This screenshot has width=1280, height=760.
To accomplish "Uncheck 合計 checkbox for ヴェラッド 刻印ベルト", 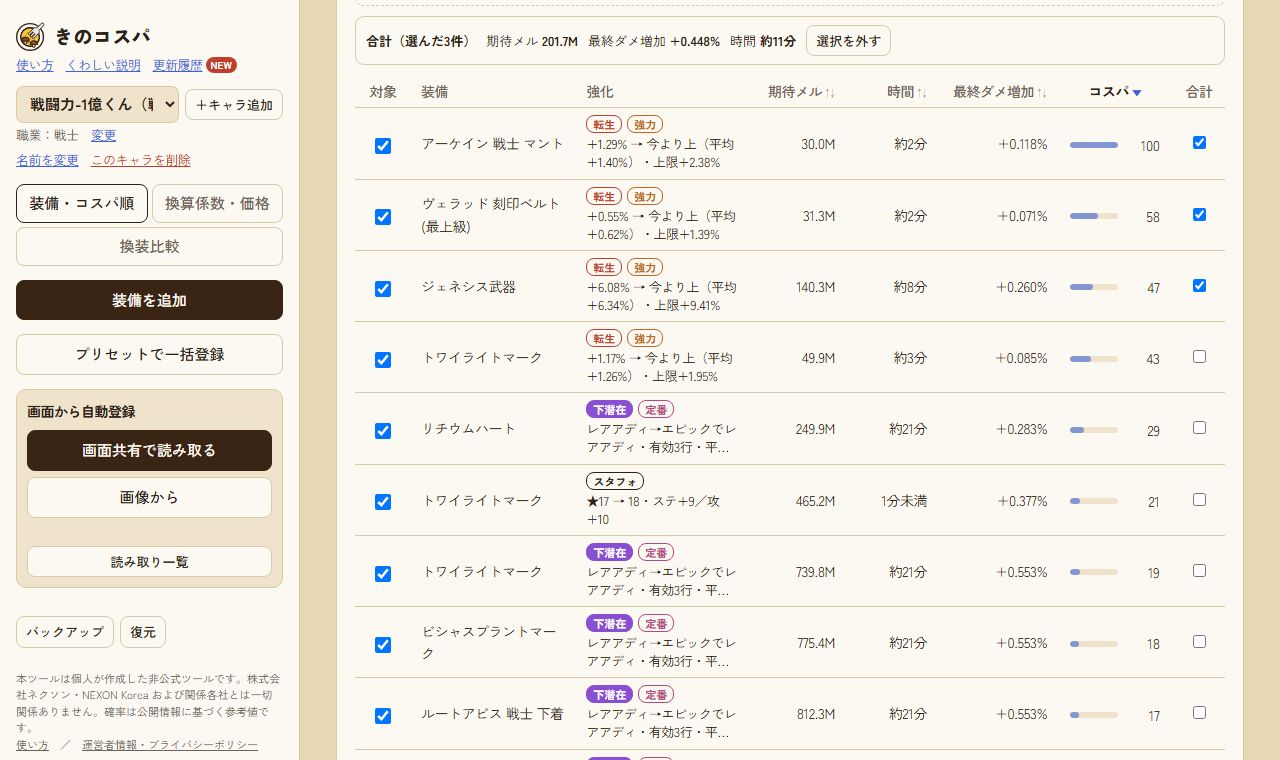I will pos(1200,214).
